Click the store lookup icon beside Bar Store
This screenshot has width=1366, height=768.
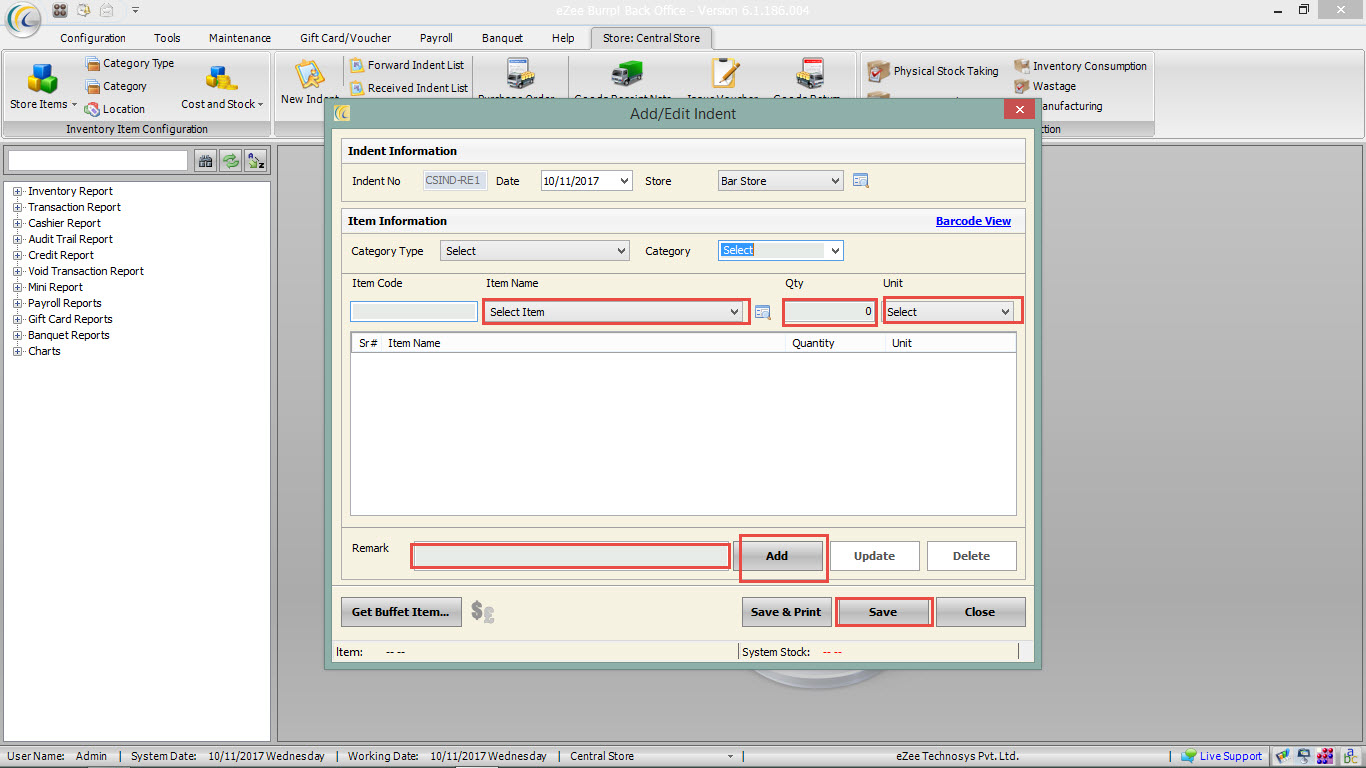point(860,181)
